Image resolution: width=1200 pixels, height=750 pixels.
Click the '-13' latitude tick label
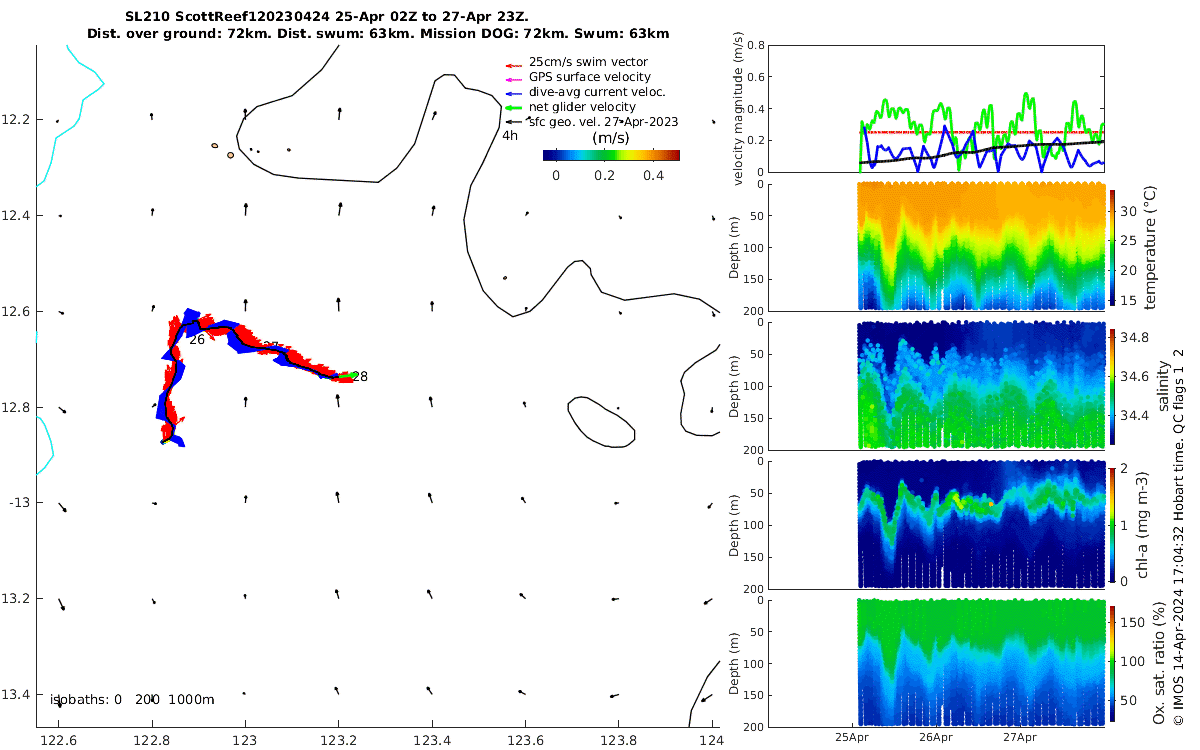pyautogui.click(x=17, y=503)
